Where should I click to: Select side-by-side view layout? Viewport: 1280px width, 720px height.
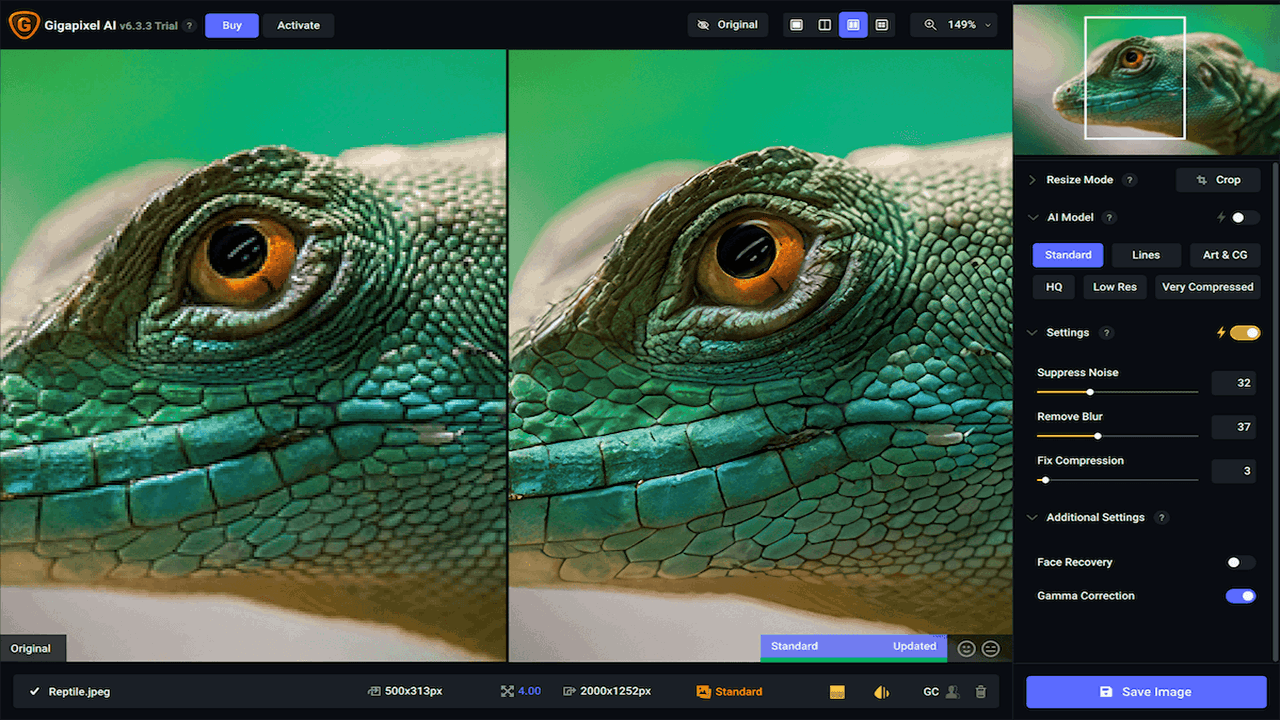point(853,25)
